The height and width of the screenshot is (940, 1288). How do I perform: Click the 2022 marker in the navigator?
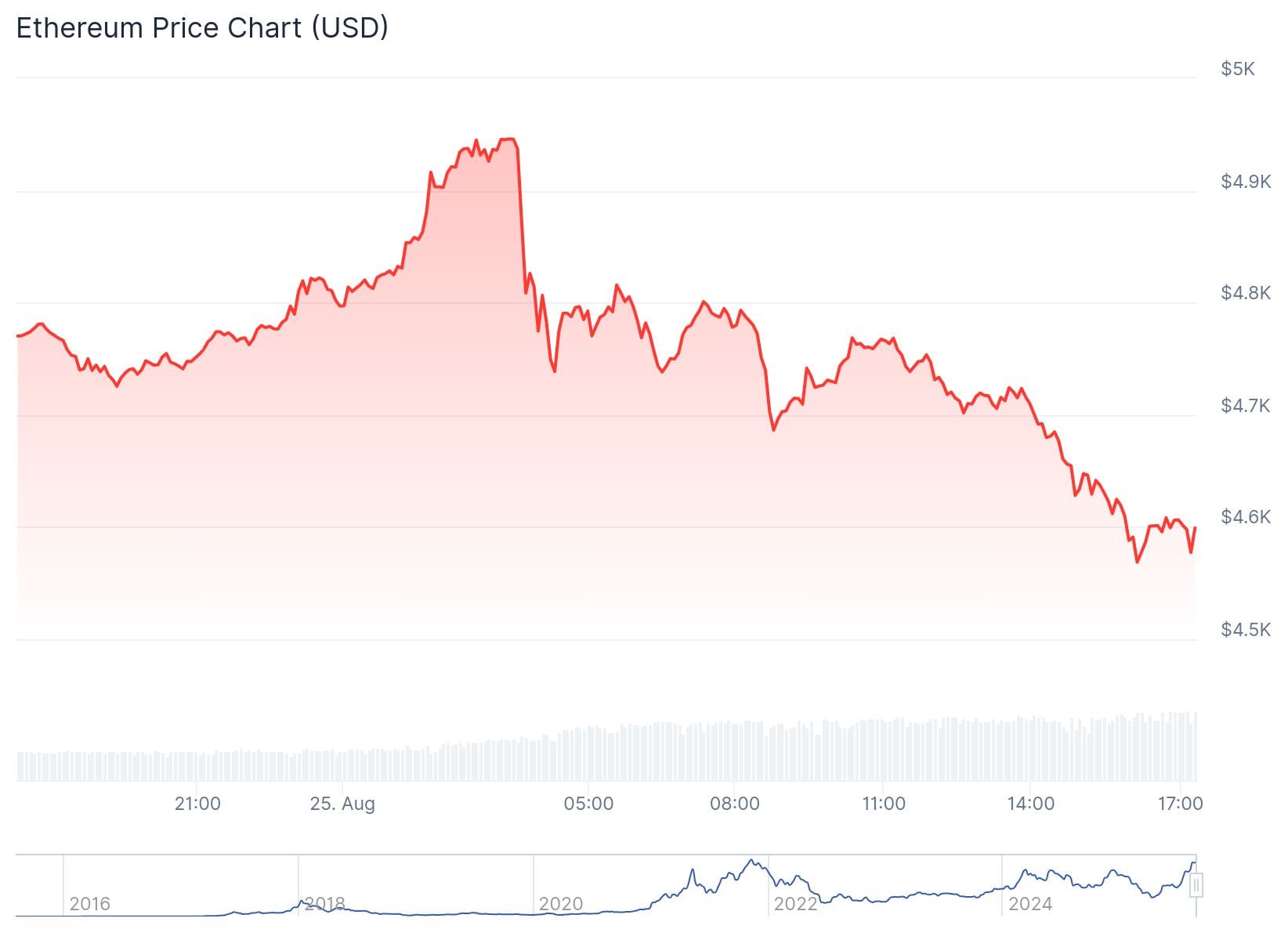[795, 904]
